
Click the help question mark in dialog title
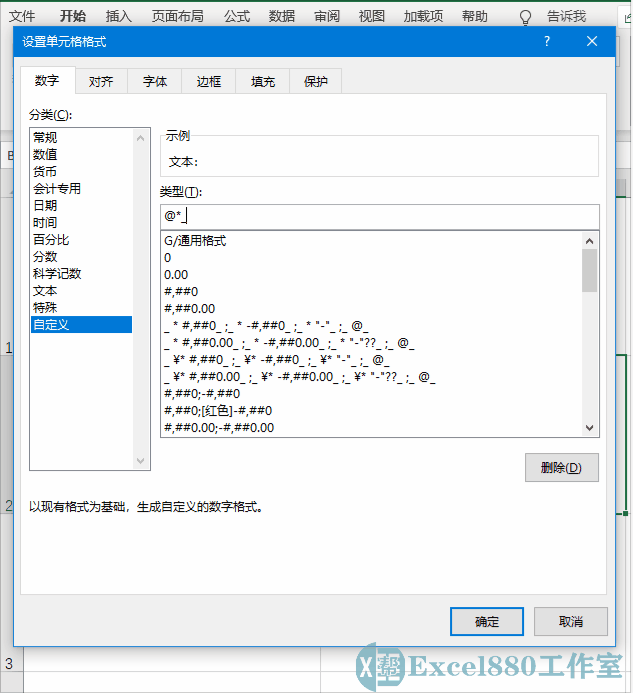point(547,42)
